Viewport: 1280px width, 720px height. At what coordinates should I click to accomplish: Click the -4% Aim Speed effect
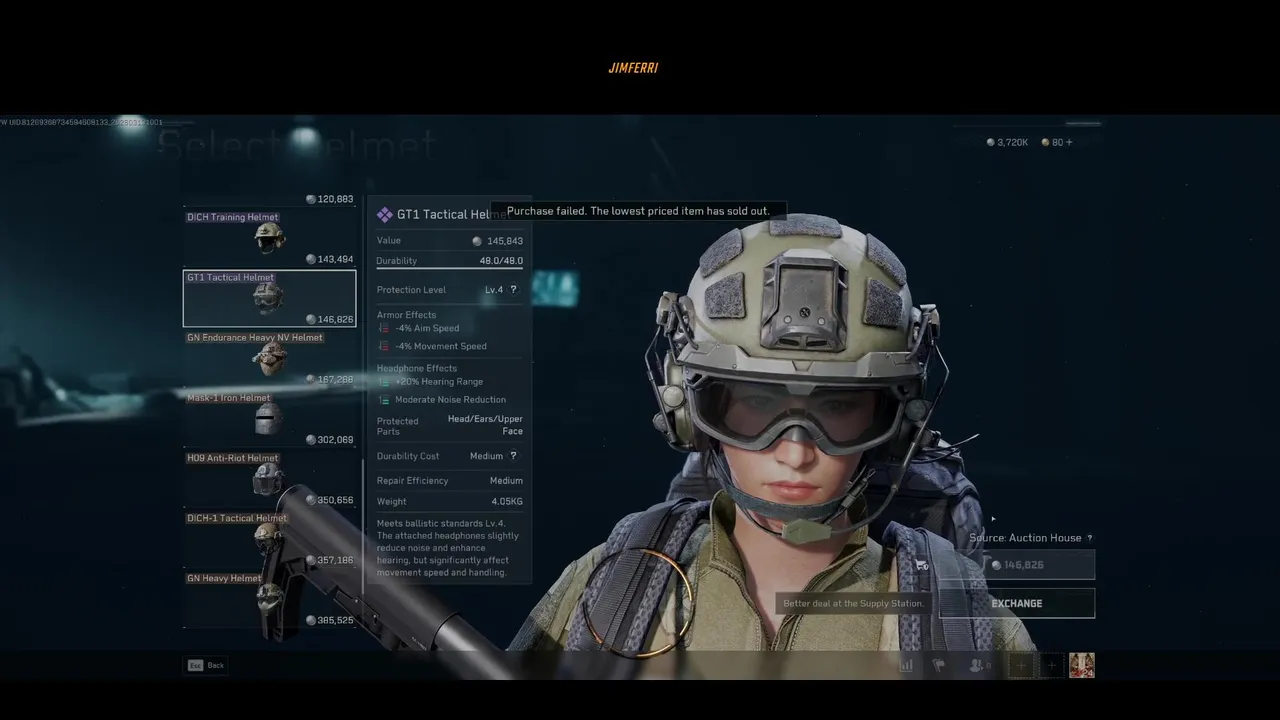click(x=427, y=328)
